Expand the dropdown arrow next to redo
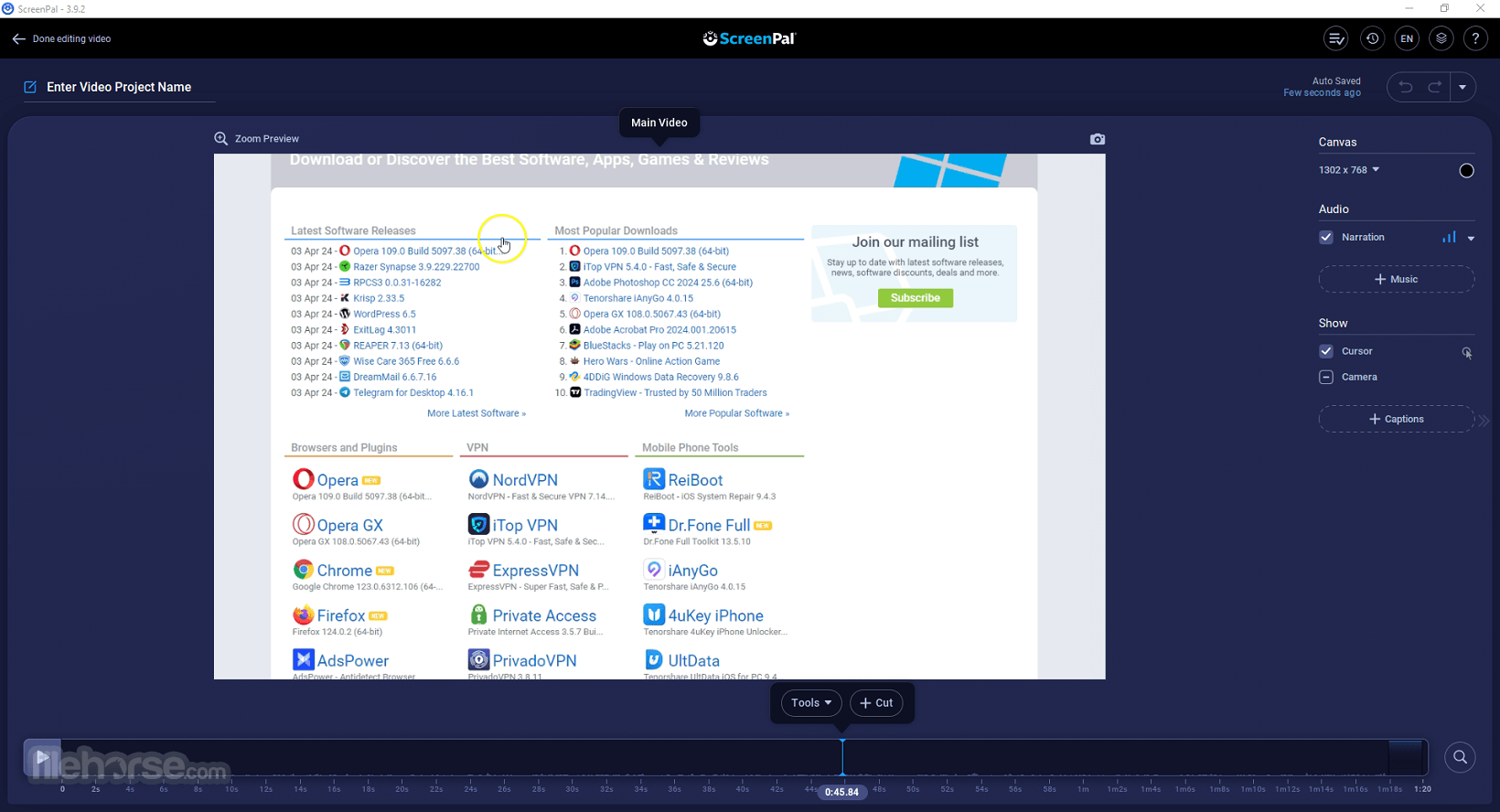This screenshot has width=1500, height=812. pyautogui.click(x=1462, y=87)
